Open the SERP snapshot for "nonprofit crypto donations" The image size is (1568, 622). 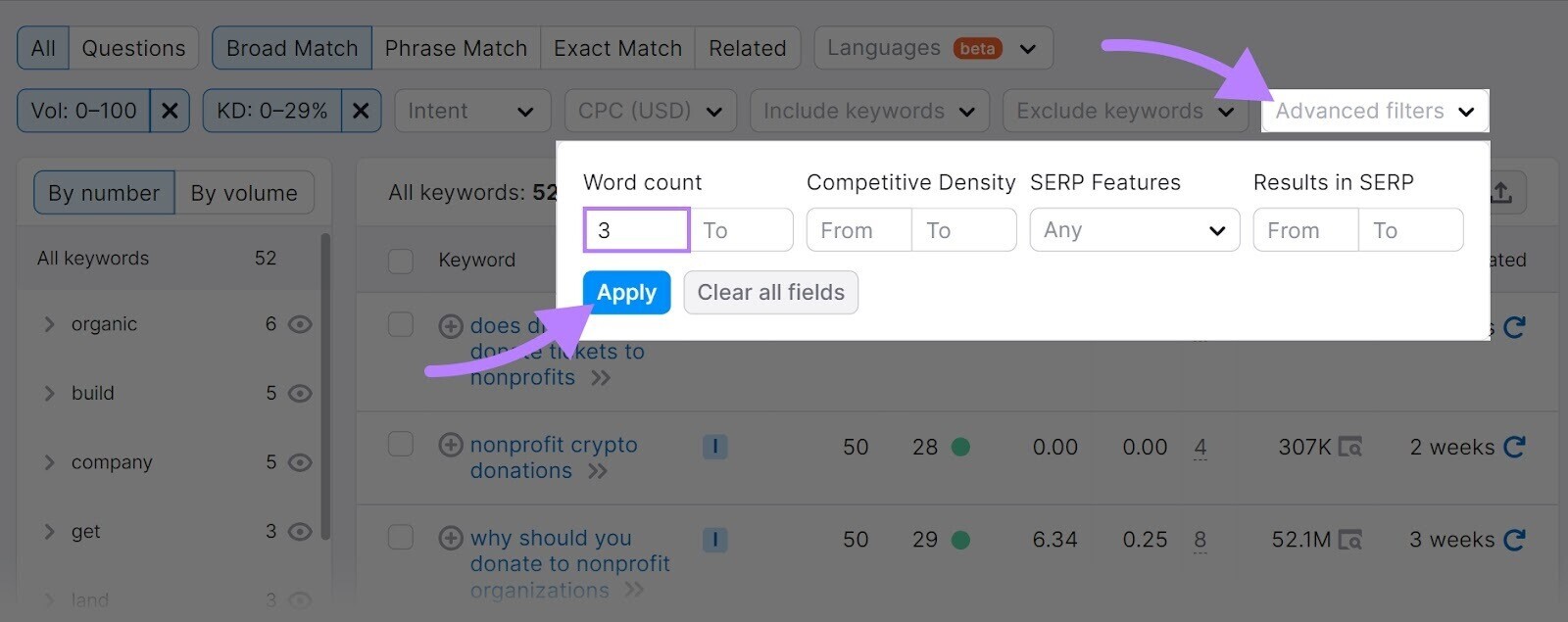pyautogui.click(x=1352, y=447)
